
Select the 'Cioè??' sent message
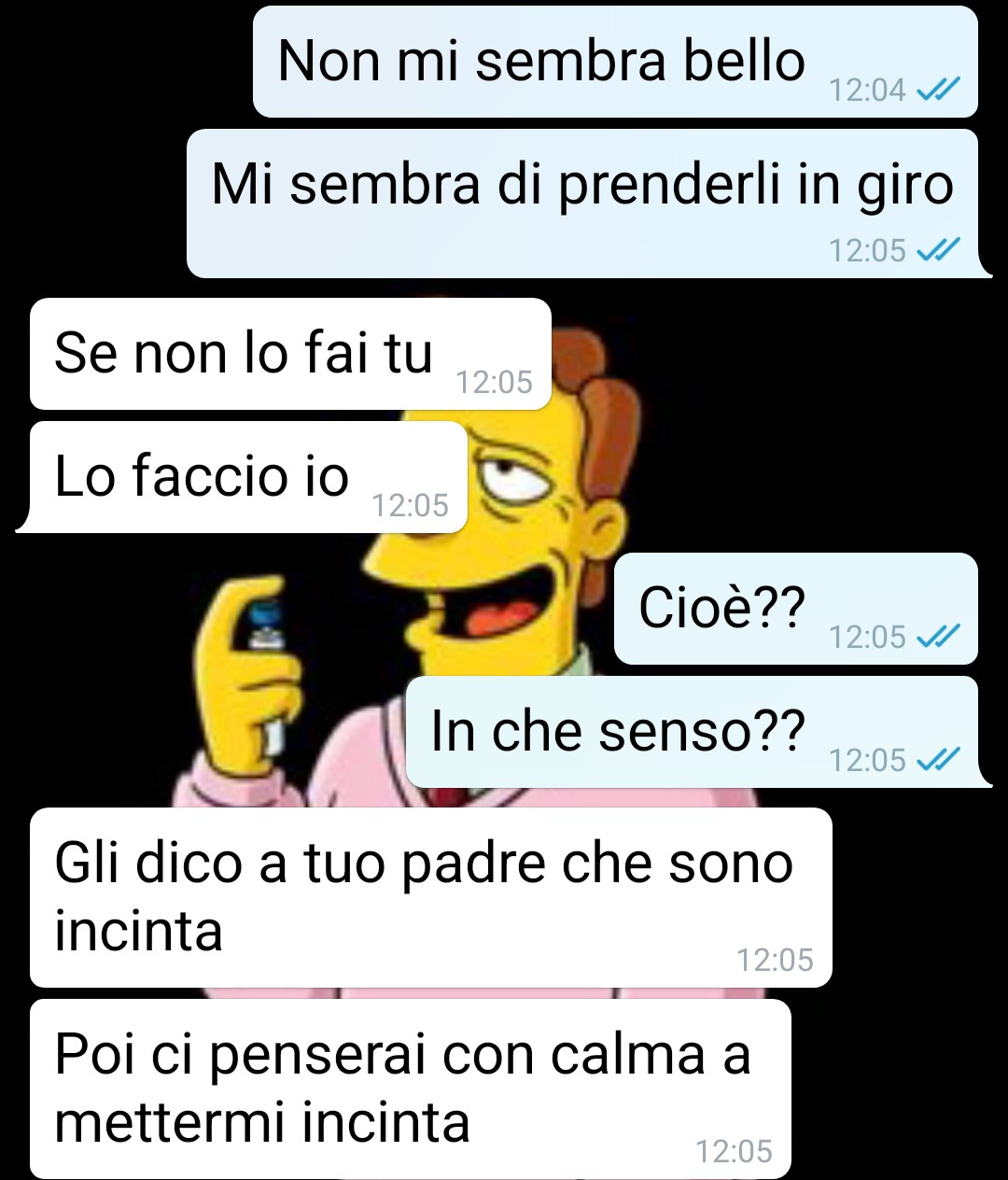coord(796,609)
